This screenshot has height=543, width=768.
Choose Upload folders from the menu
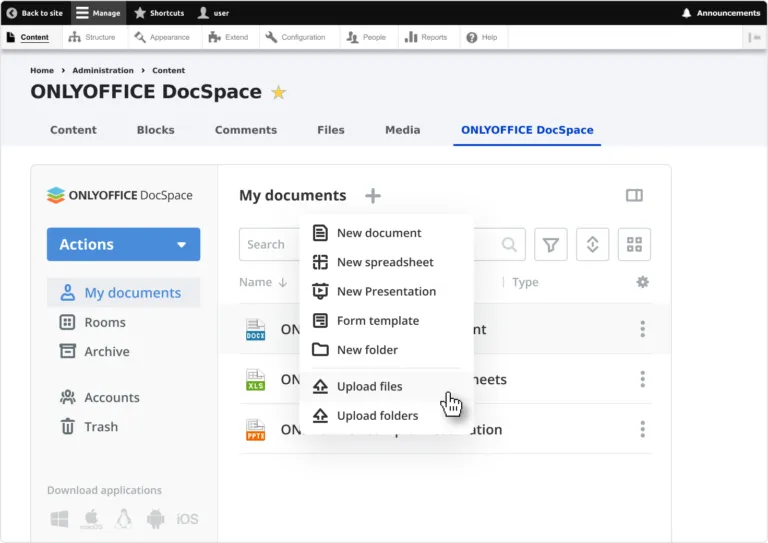386,416
